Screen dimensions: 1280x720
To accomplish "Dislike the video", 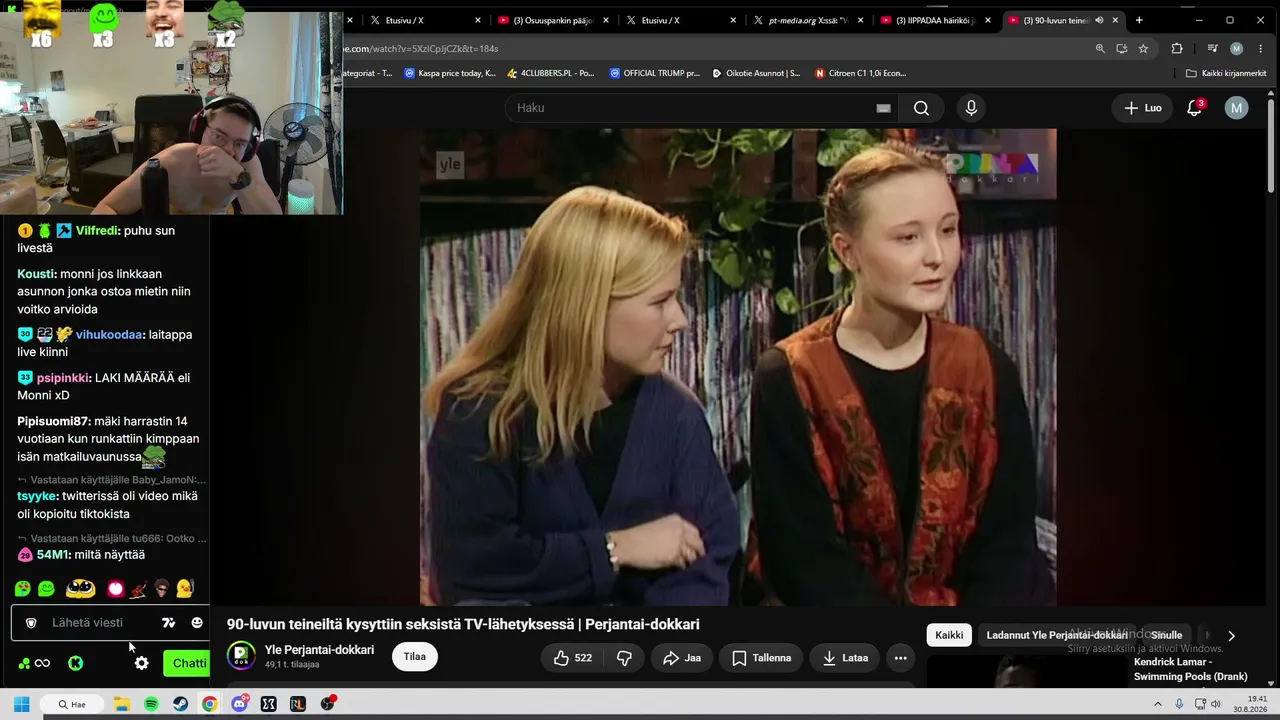I will click(624, 658).
